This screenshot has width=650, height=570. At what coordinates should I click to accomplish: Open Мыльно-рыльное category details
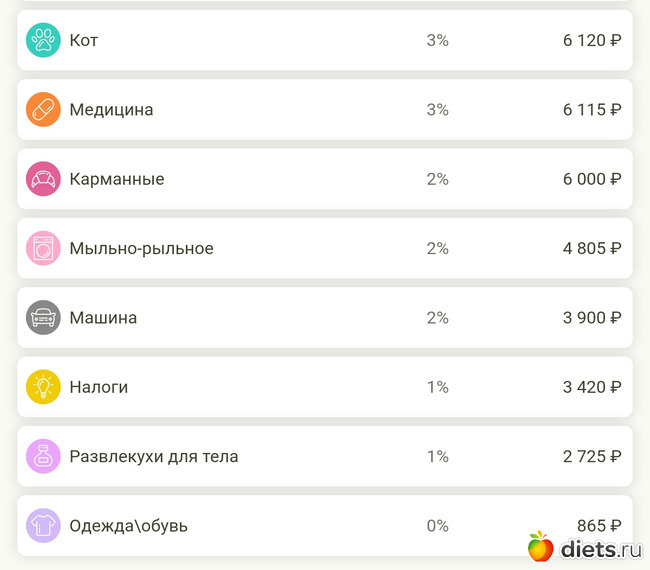click(x=141, y=248)
